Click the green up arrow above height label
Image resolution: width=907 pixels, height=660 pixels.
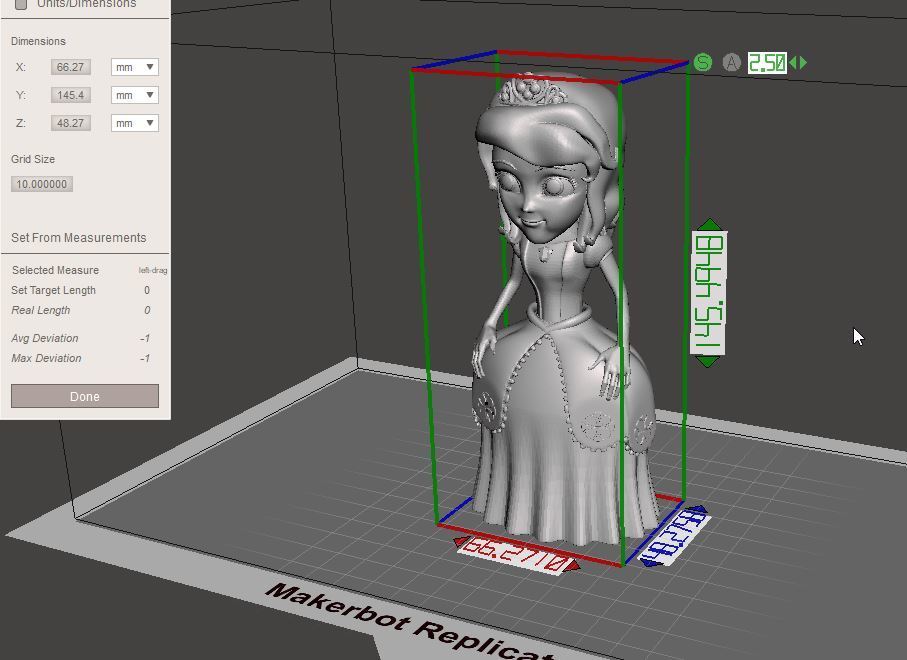(709, 225)
